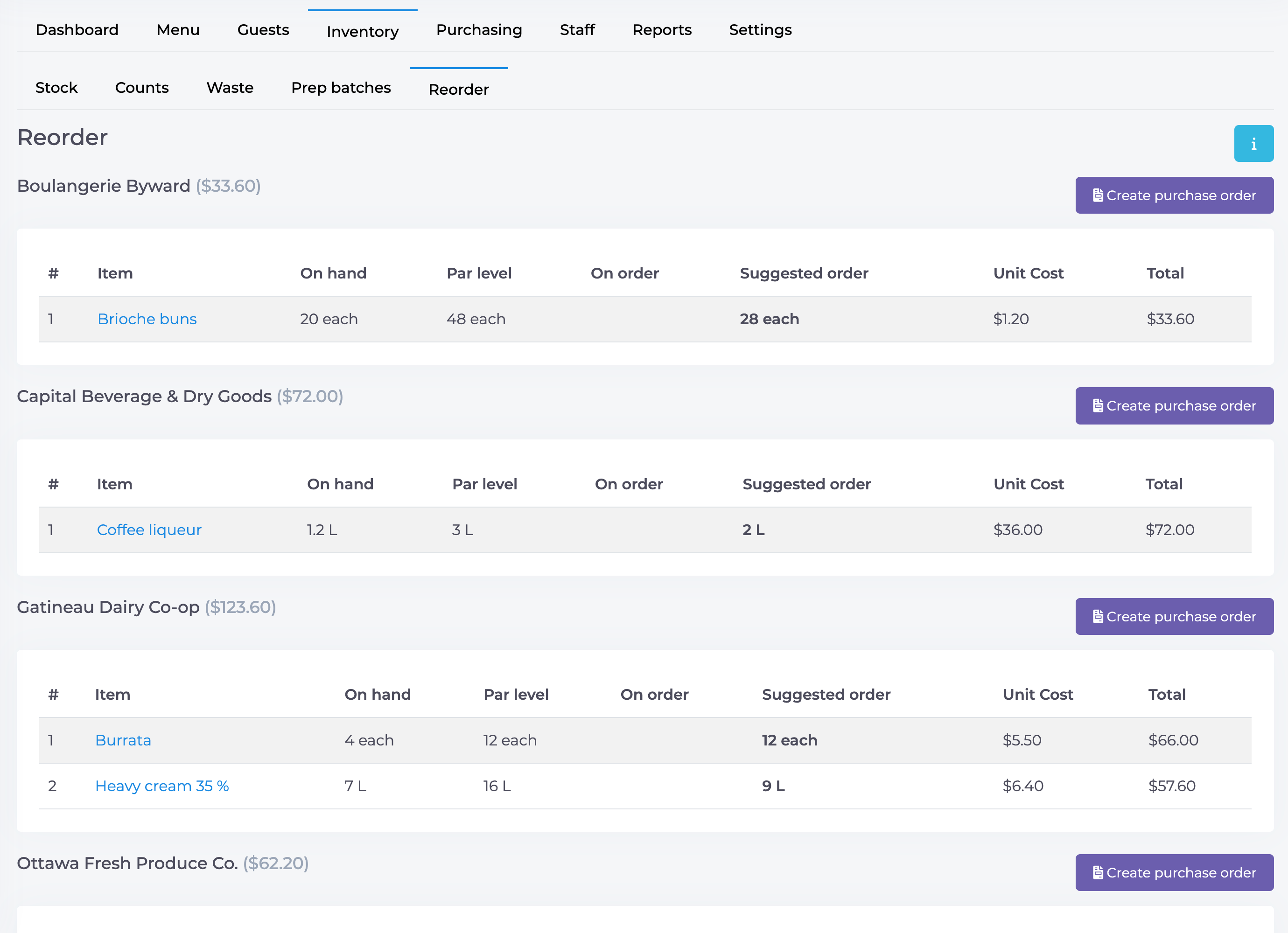This screenshot has width=1288, height=933.
Task: Switch to the Stock sub-tab
Action: [x=56, y=88]
